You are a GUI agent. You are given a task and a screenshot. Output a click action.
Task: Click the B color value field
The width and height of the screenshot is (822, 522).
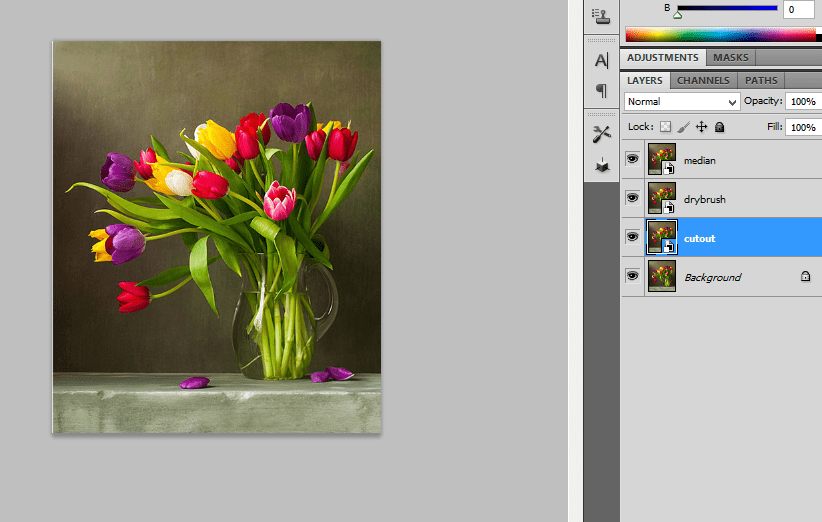(799, 9)
